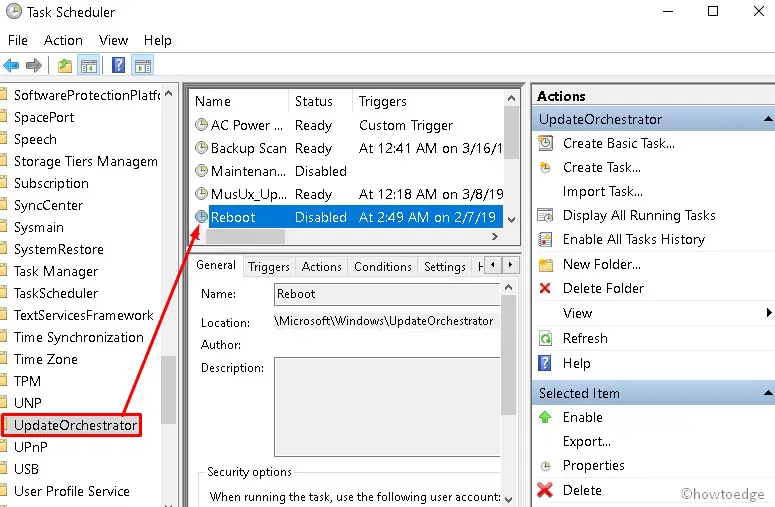The height and width of the screenshot is (507, 775).
Task: Click the clock icon beside Backup Scan task
Action: click(201, 147)
